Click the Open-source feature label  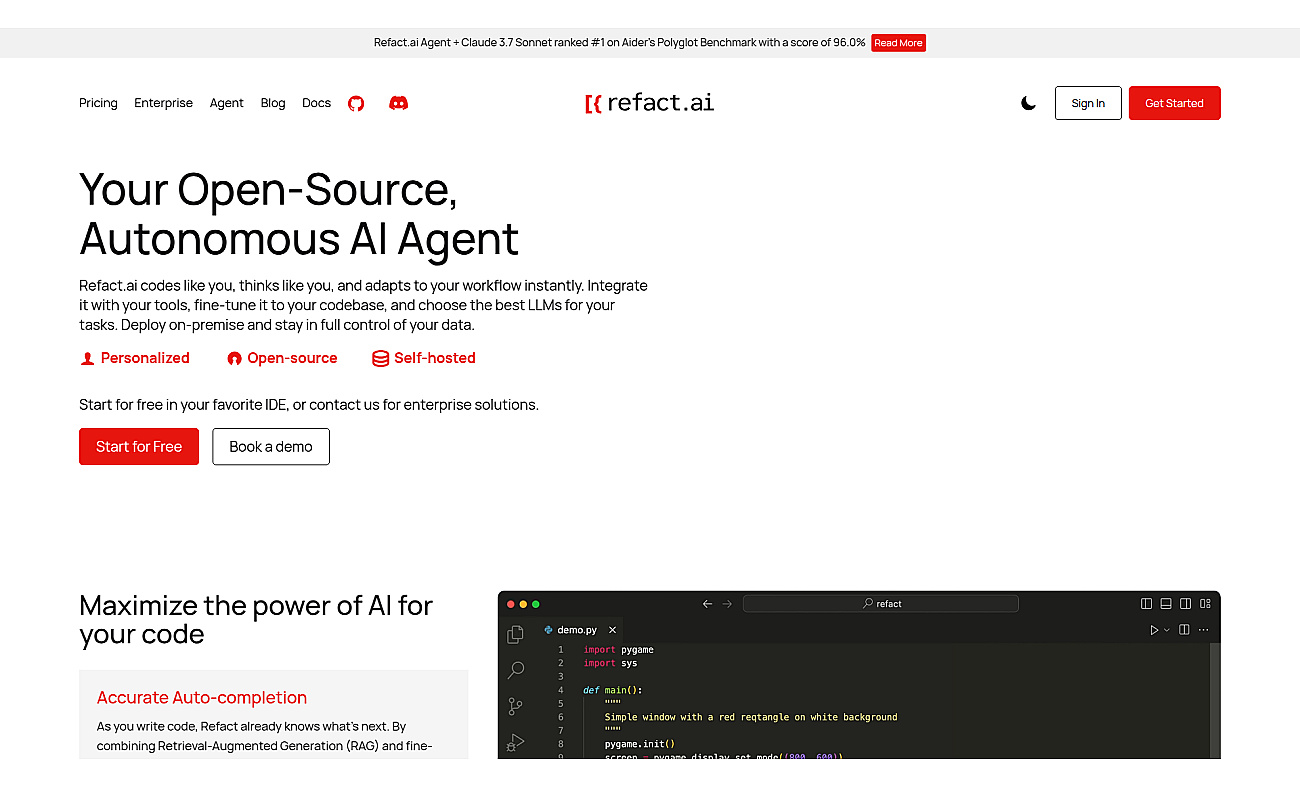282,358
